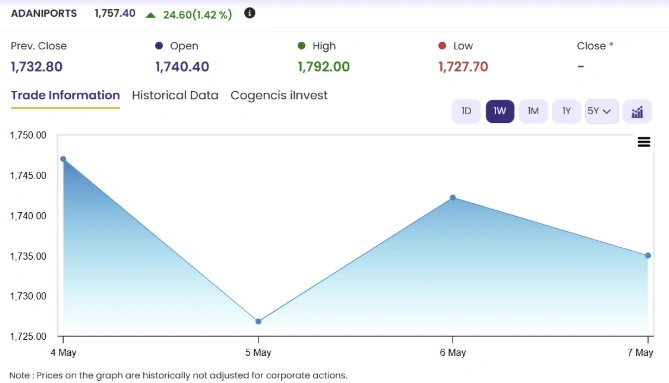
Task: Click the 6 May axis label
Action: coord(453,353)
